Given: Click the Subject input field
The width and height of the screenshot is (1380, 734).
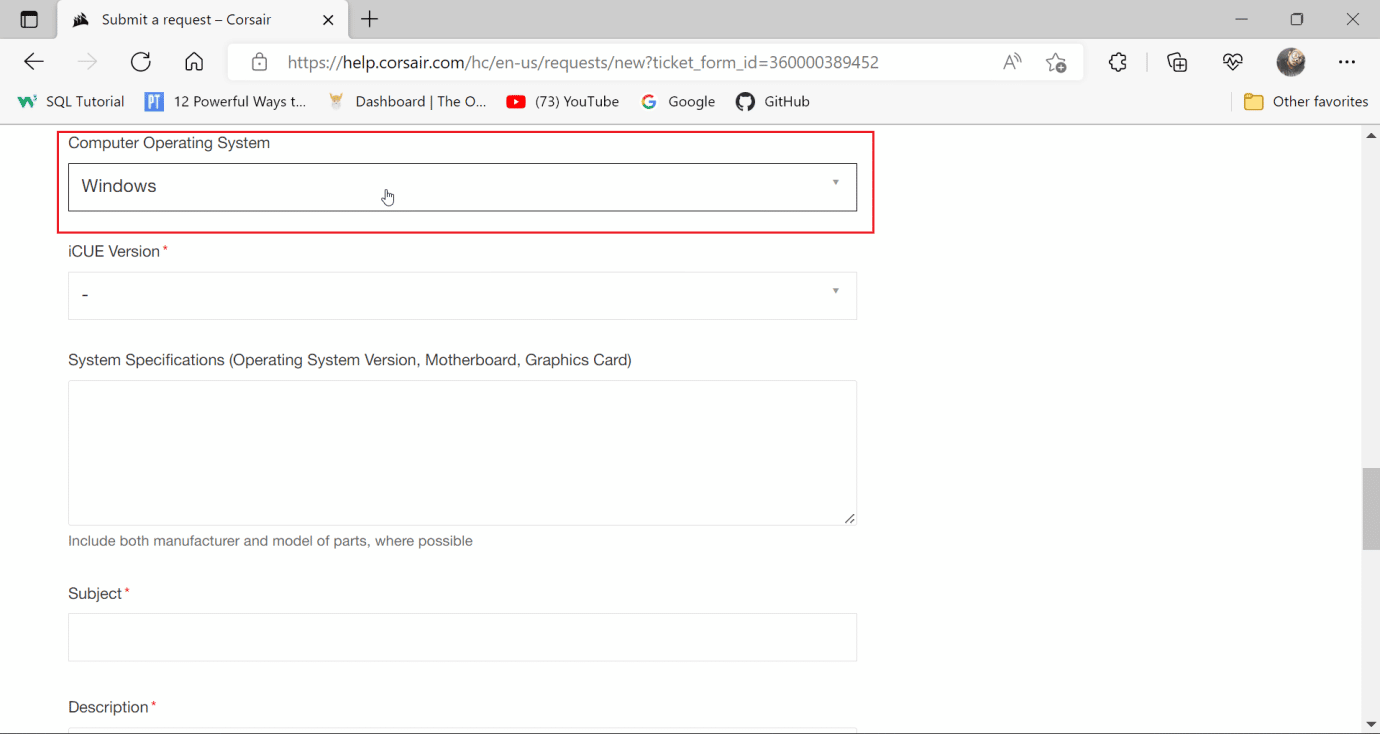Looking at the screenshot, I should [x=462, y=637].
